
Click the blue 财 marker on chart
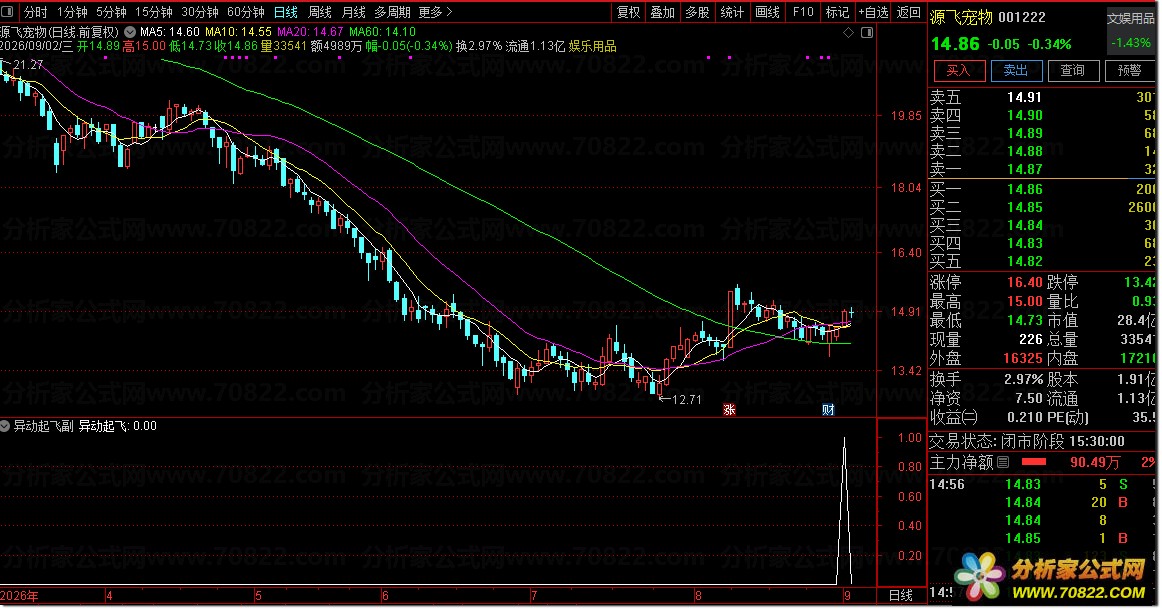[828, 410]
